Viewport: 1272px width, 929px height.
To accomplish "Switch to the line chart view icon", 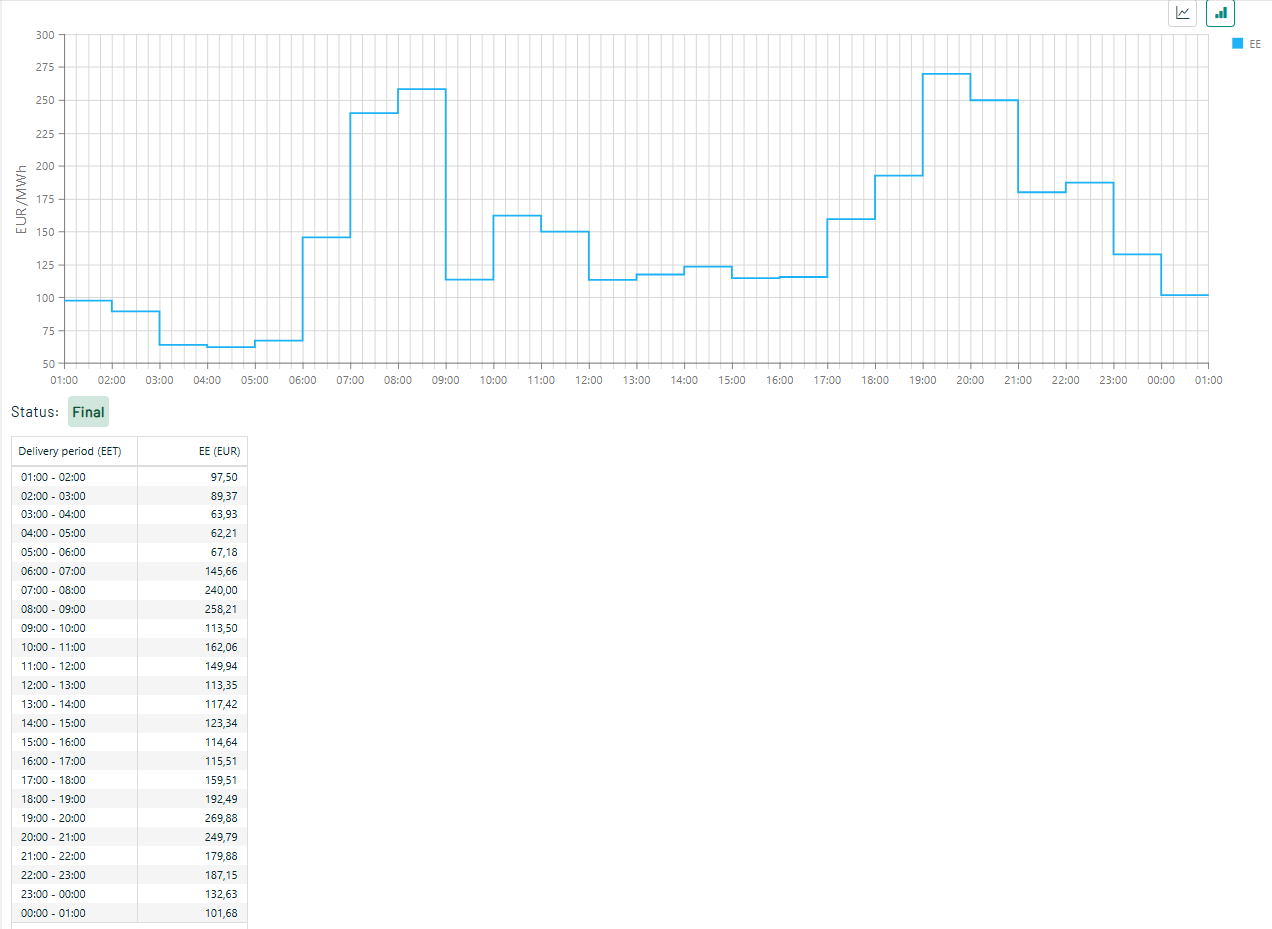I will pyautogui.click(x=1182, y=13).
